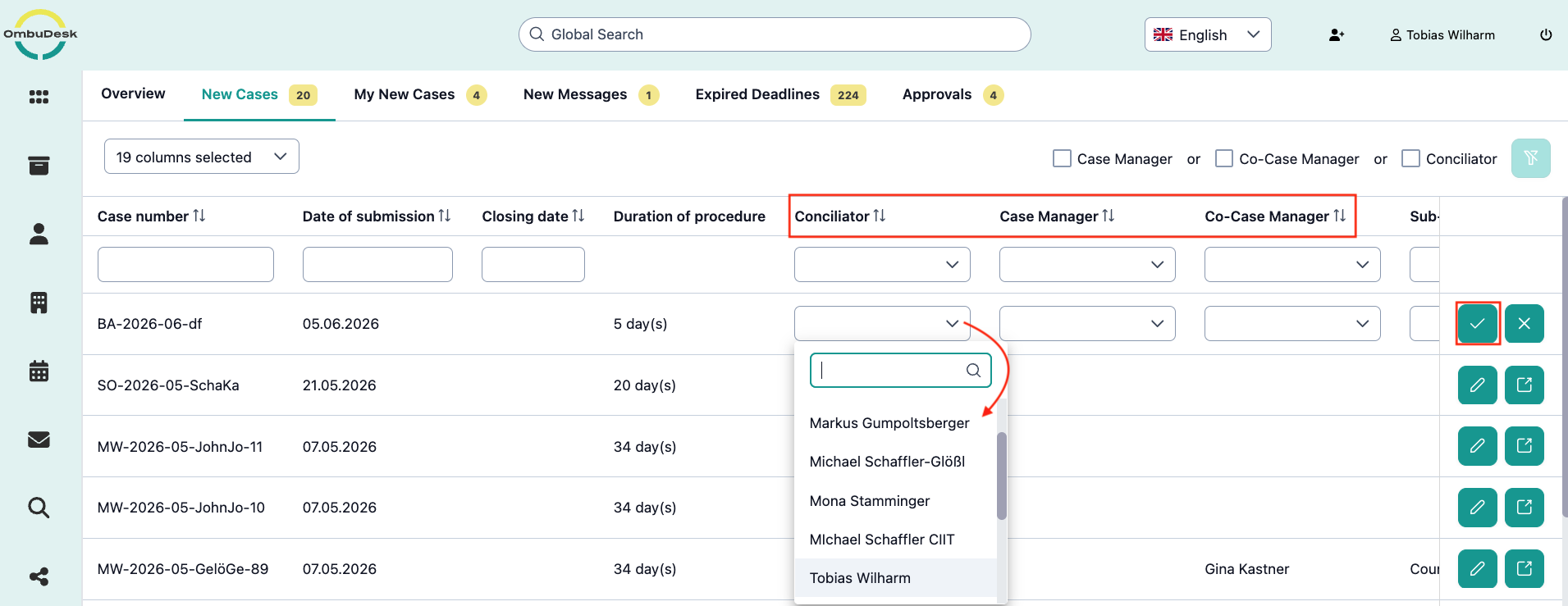Viewport: 1568px width, 606px height.
Task: Select Mona Stamminger from the list
Action: [895, 501]
